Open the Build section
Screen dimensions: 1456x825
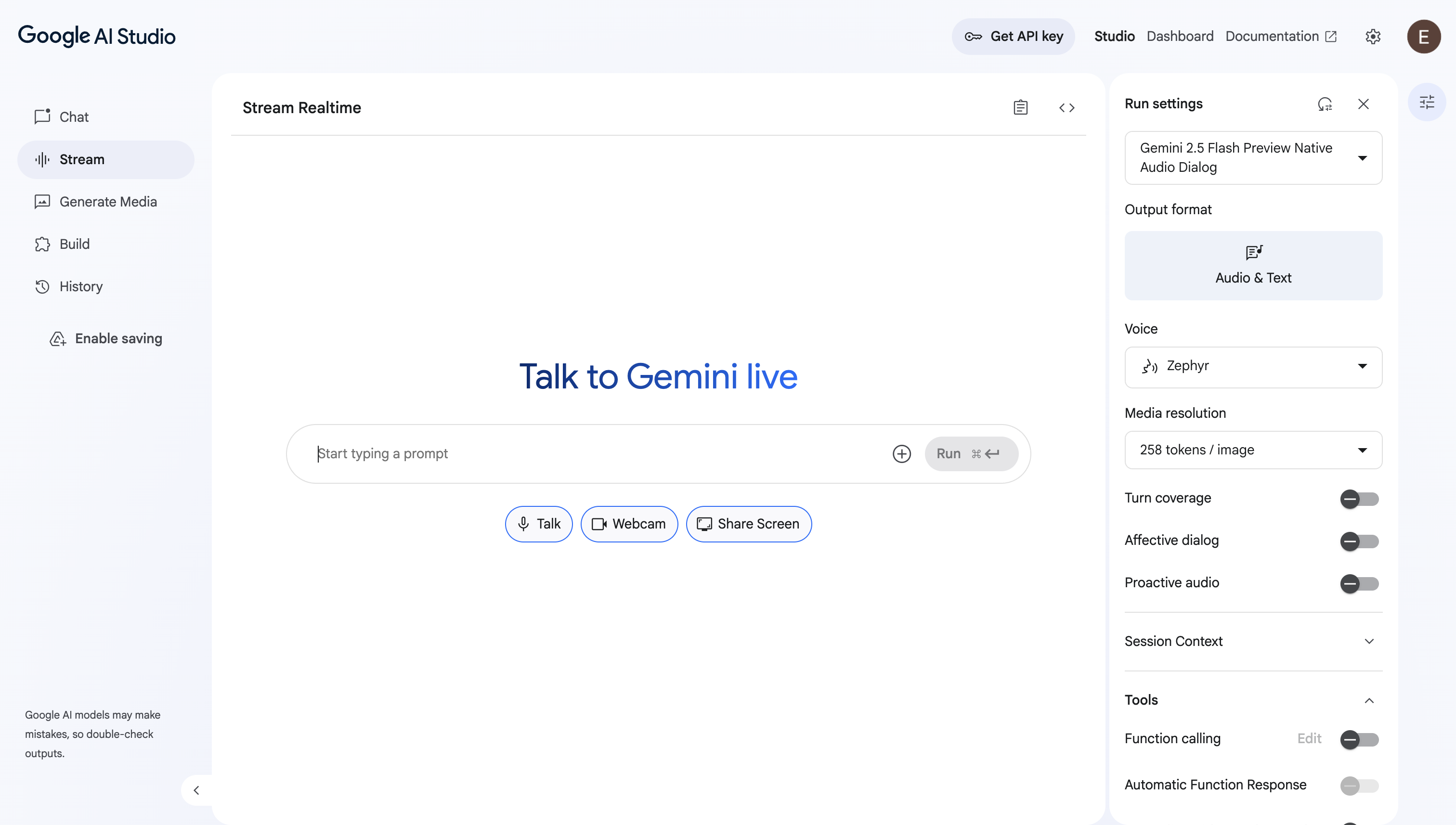[x=106, y=244]
